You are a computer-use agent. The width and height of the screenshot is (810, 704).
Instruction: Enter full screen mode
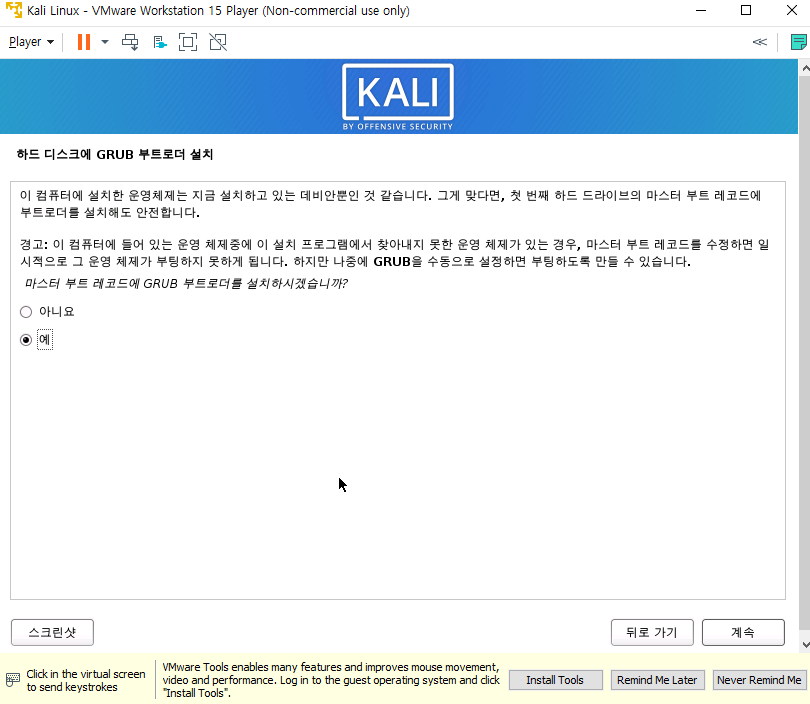coord(188,42)
